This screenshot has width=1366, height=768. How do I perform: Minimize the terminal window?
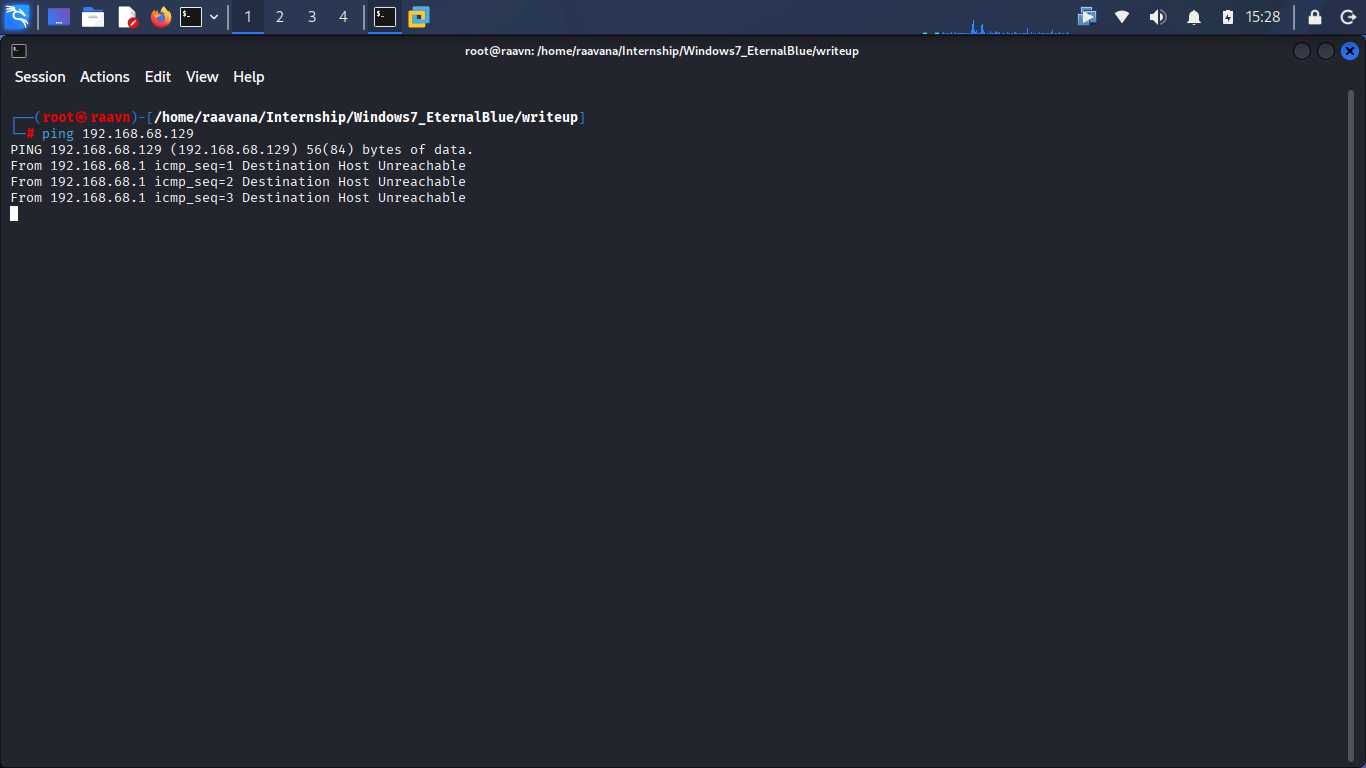pos(1302,51)
